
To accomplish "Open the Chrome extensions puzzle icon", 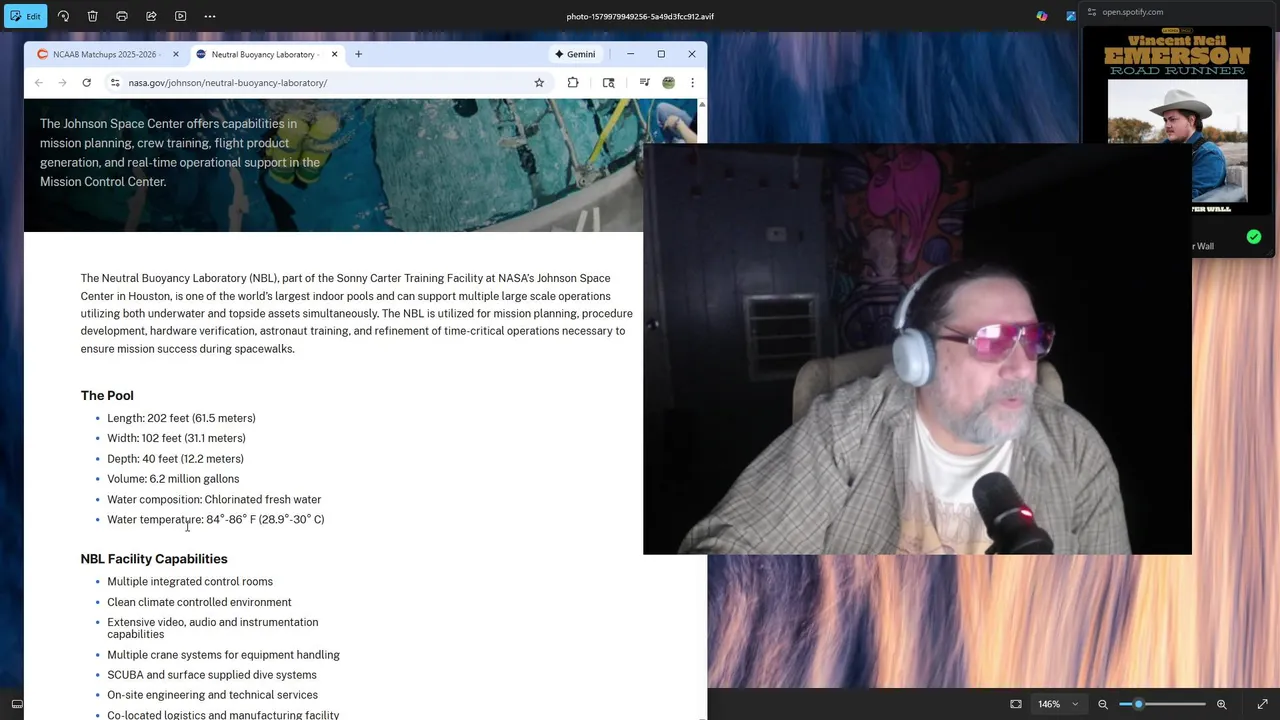I will click(573, 83).
